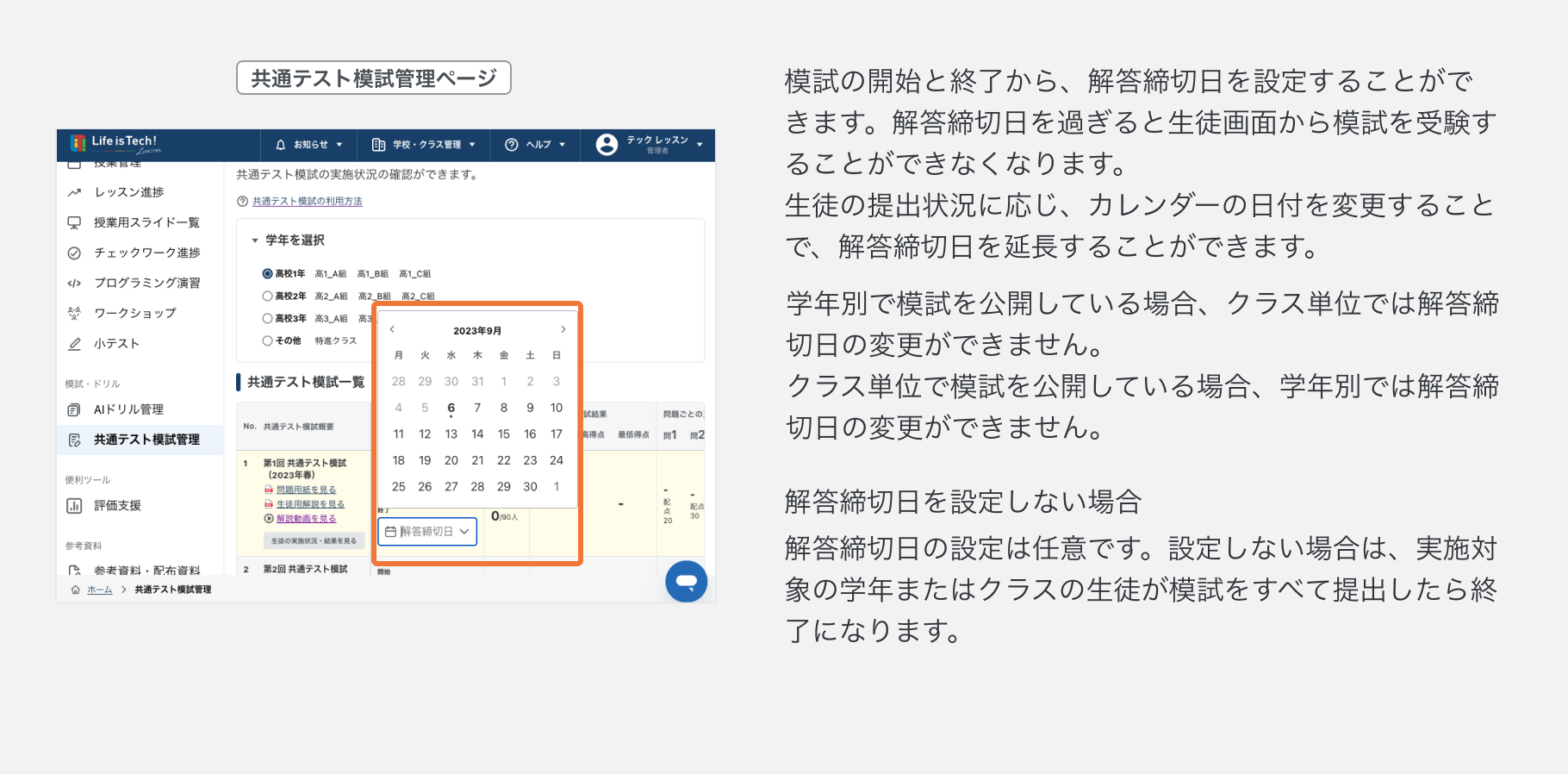This screenshot has width=1568, height=774.
Task: Select class 高1_A組
Action: [331, 274]
